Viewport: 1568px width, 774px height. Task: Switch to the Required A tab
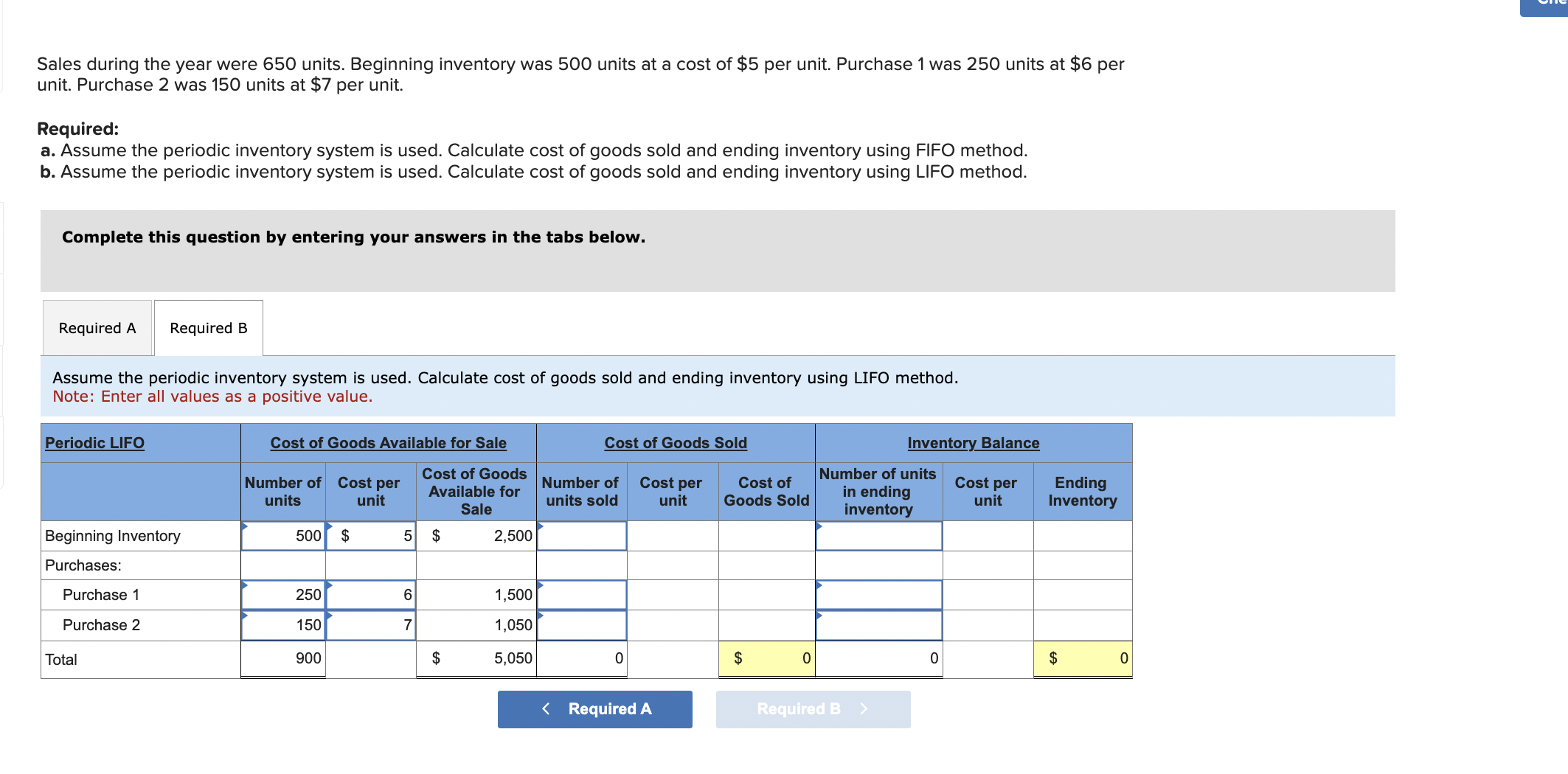[97, 327]
